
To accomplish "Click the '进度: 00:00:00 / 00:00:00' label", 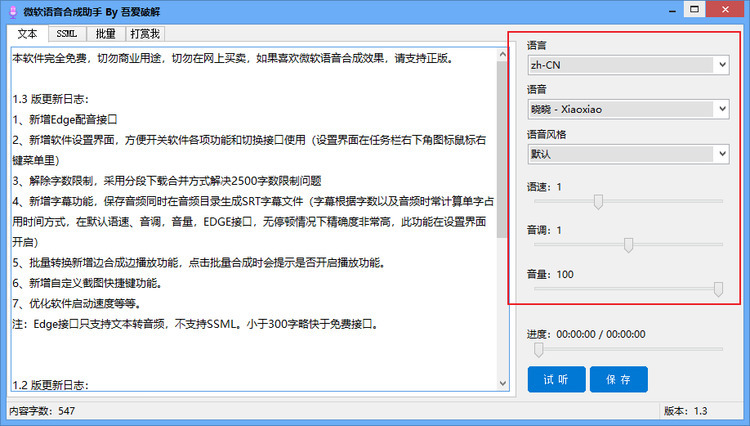I will point(586,334).
